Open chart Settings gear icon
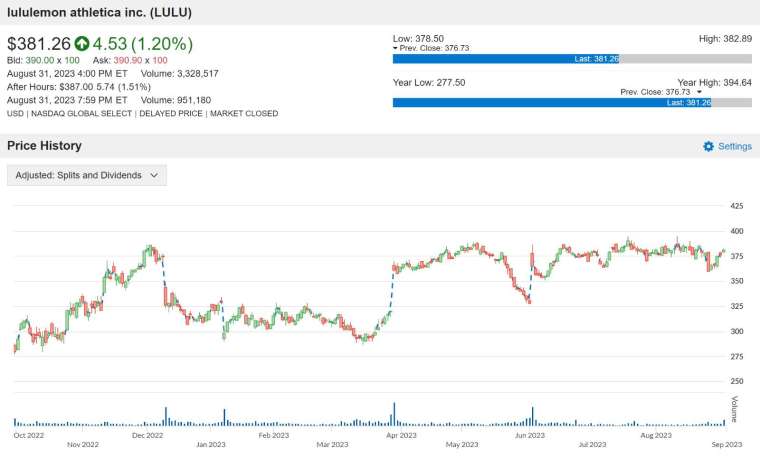 [x=708, y=146]
